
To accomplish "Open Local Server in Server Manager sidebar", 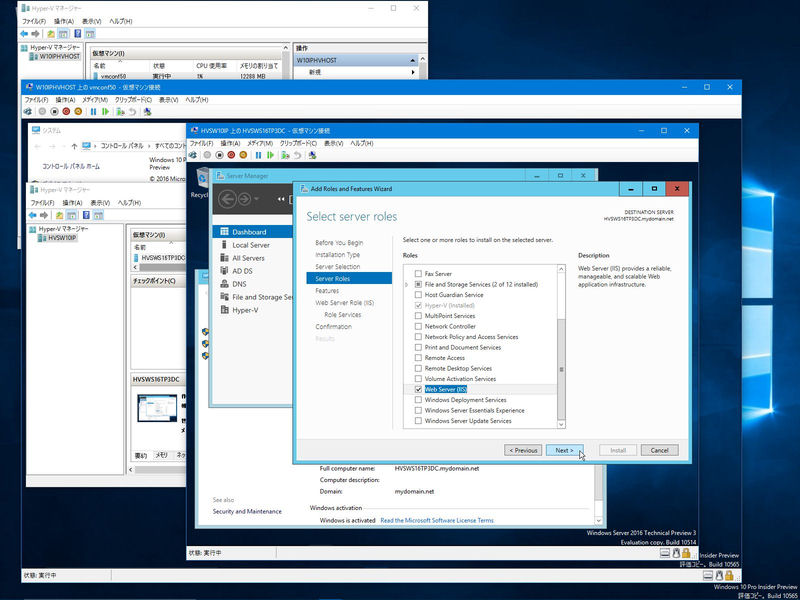I will point(252,245).
